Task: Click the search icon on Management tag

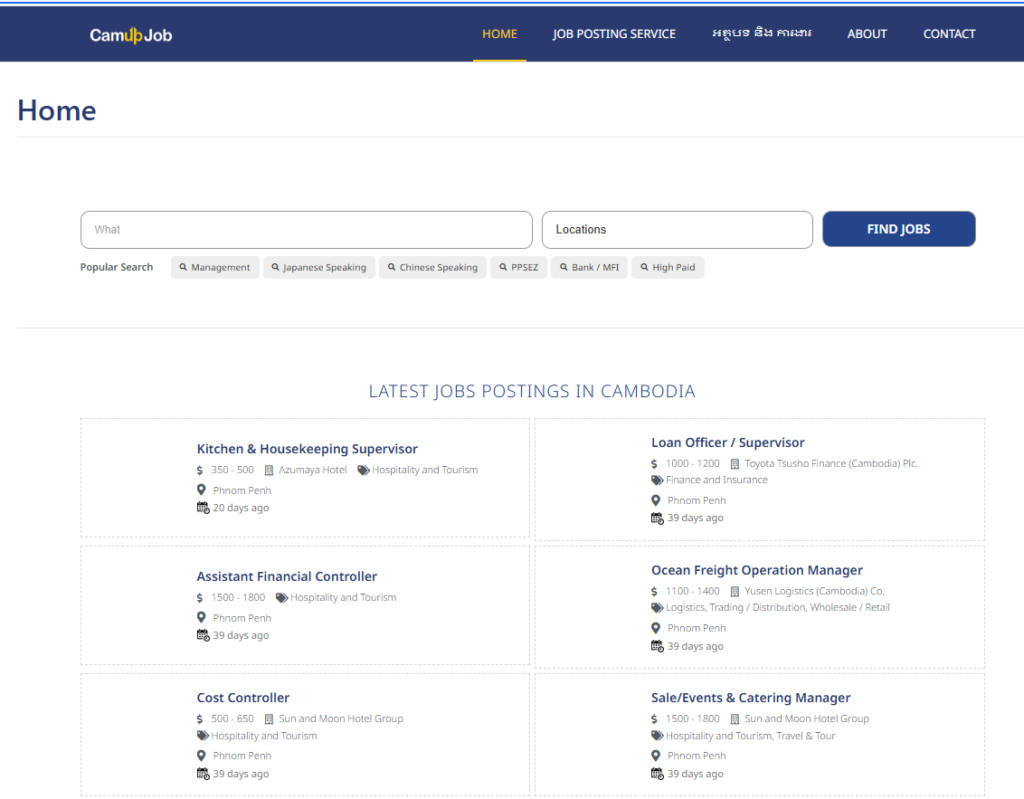Action: pos(183,267)
